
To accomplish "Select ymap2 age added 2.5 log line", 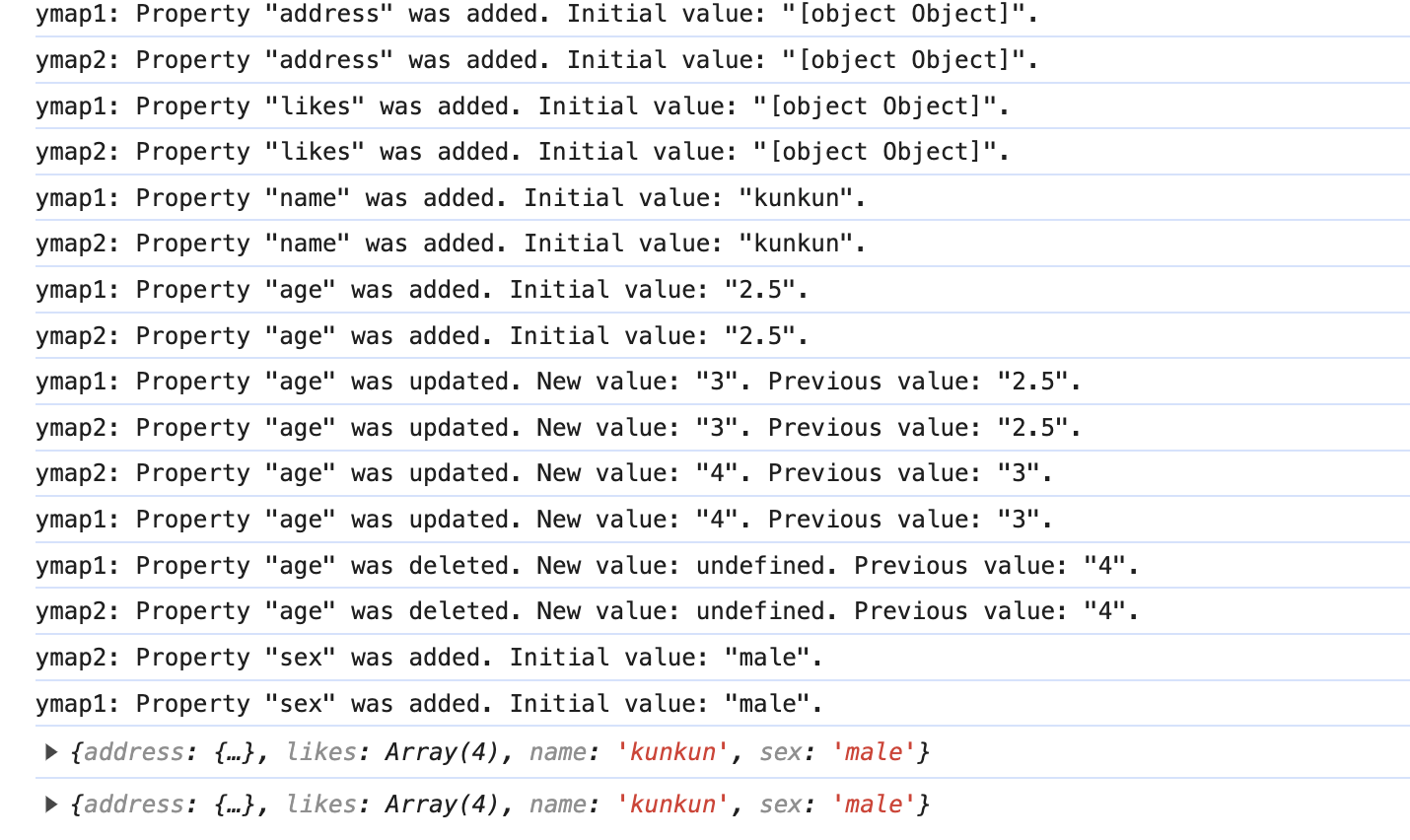I will pos(422,336).
